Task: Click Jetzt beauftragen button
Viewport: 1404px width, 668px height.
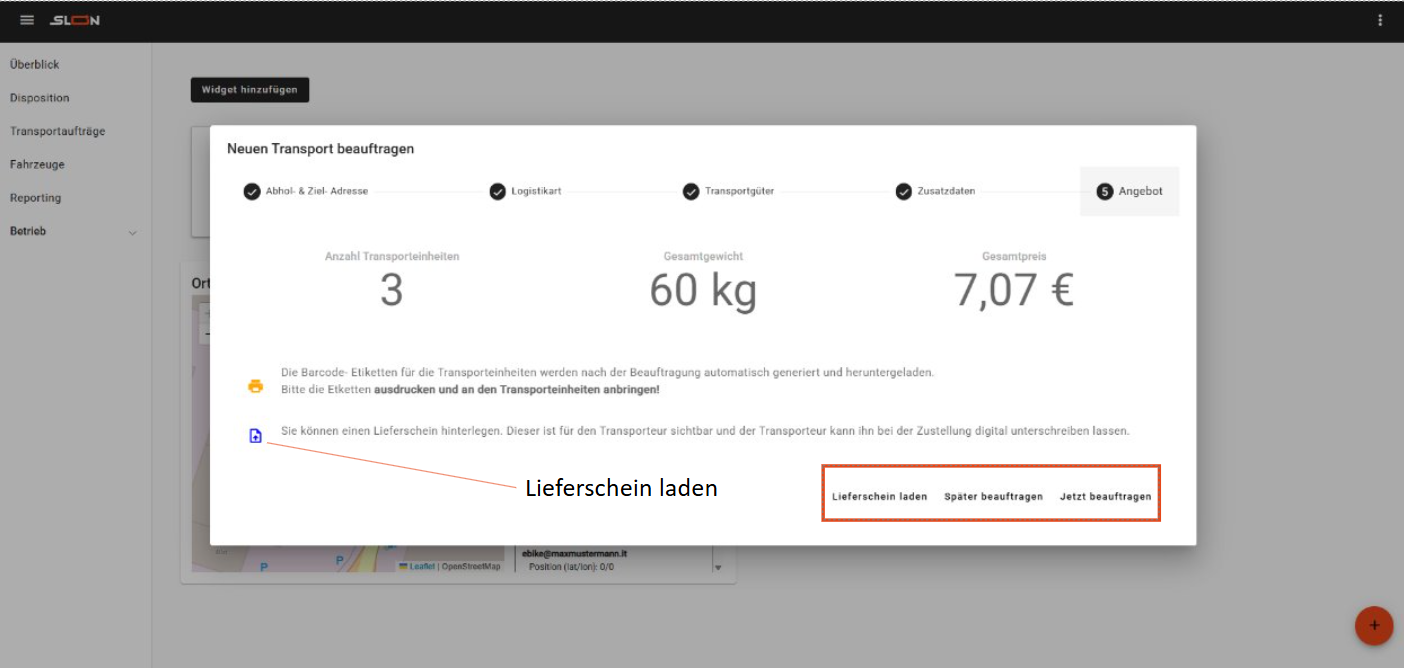Action: [x=1105, y=496]
